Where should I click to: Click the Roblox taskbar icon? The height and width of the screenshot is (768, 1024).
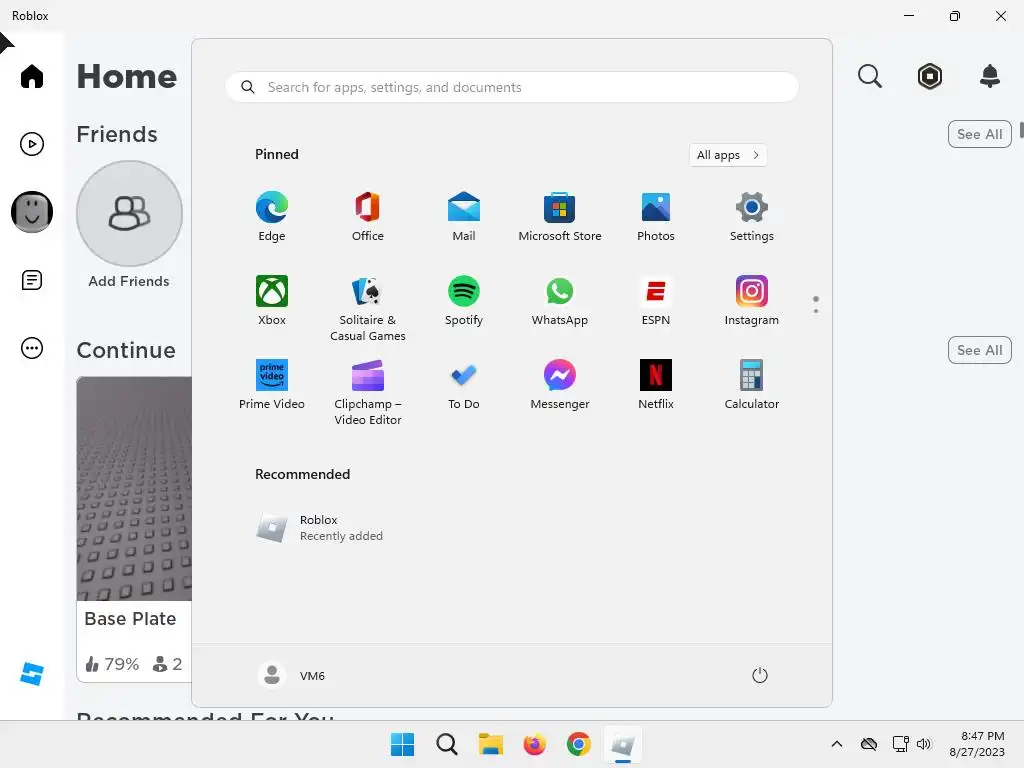pyautogui.click(x=622, y=744)
